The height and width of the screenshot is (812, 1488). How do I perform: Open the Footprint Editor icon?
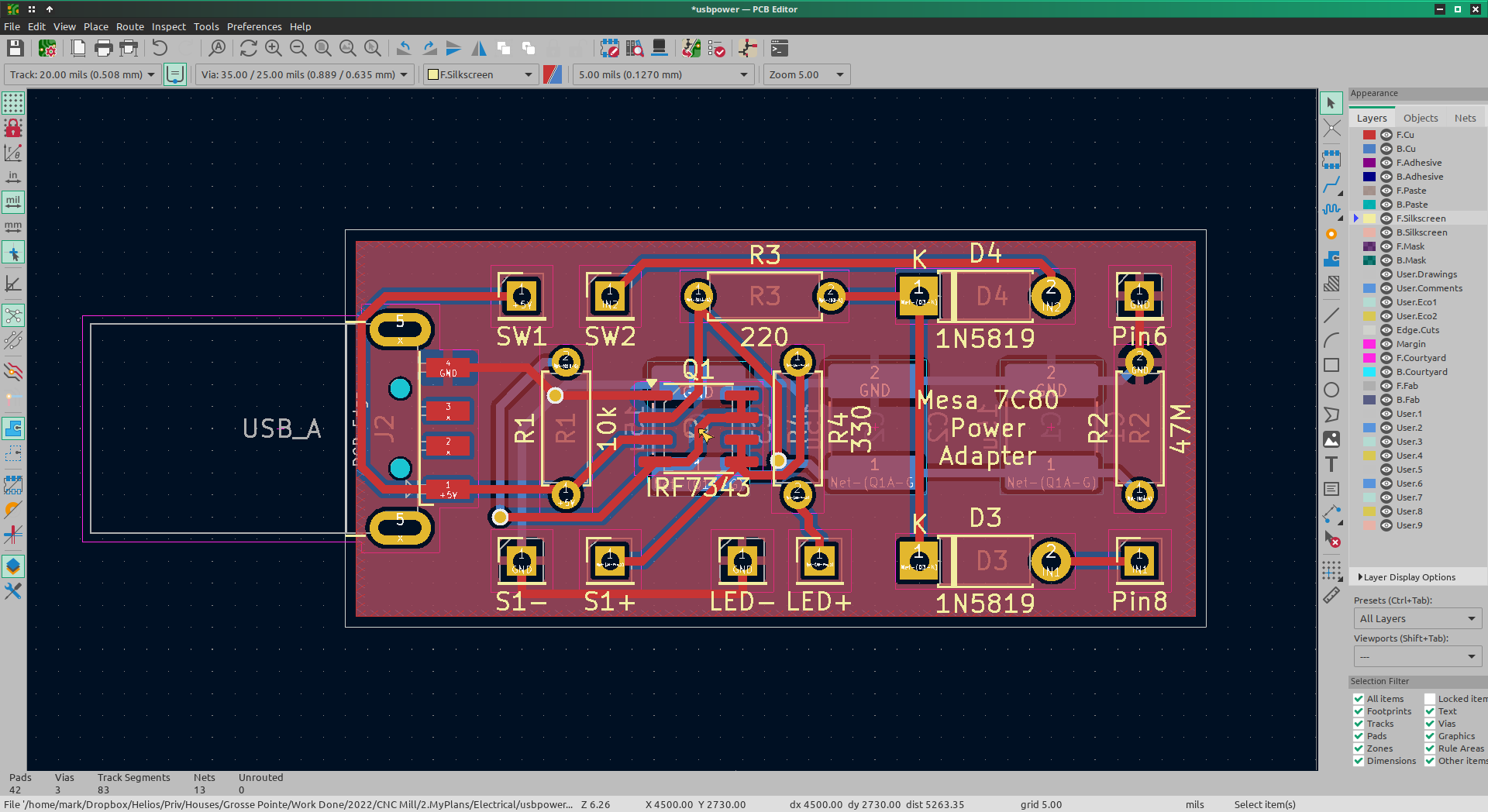pyautogui.click(x=609, y=49)
